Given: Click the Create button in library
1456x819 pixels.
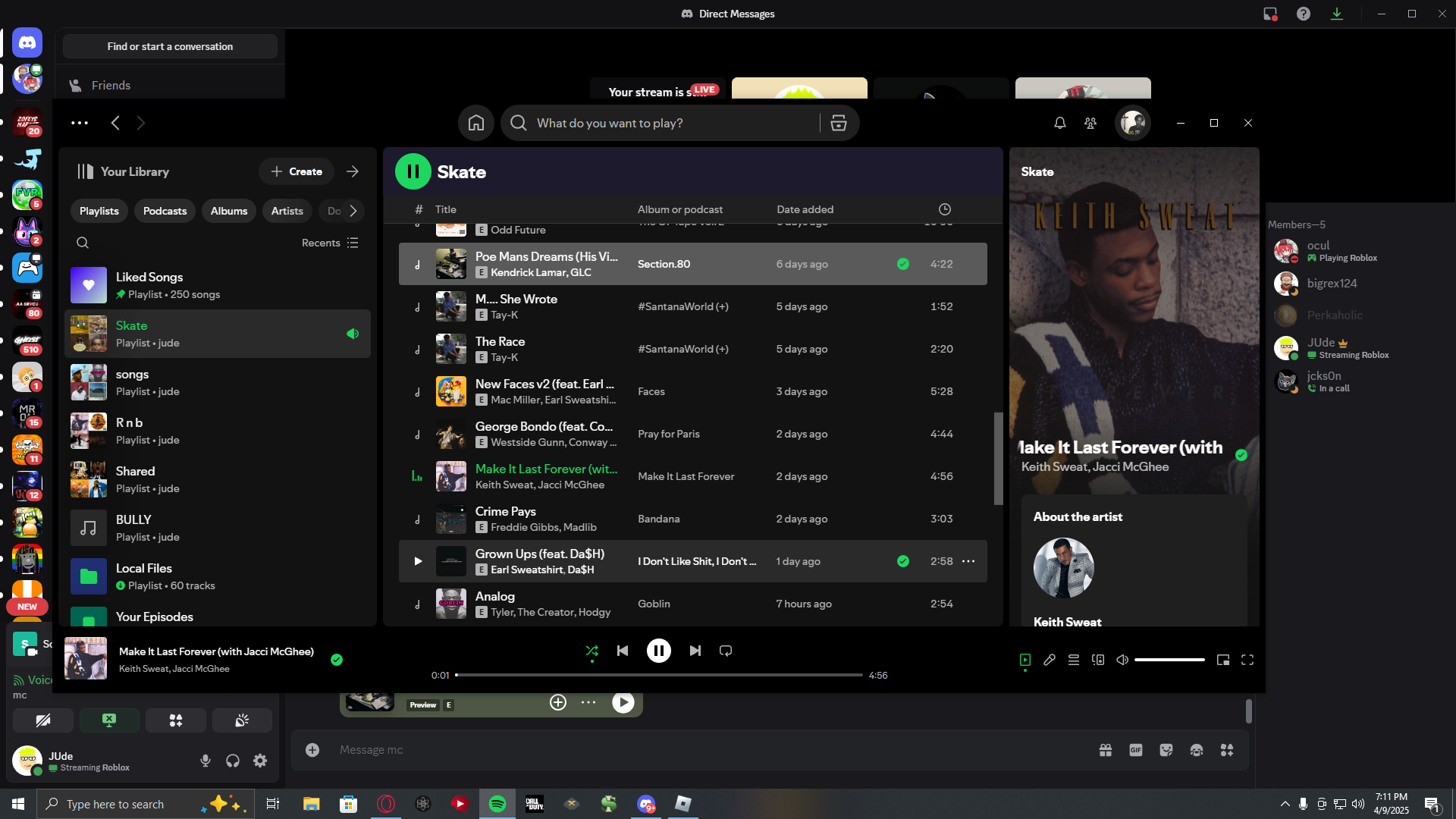Looking at the screenshot, I should (297, 171).
